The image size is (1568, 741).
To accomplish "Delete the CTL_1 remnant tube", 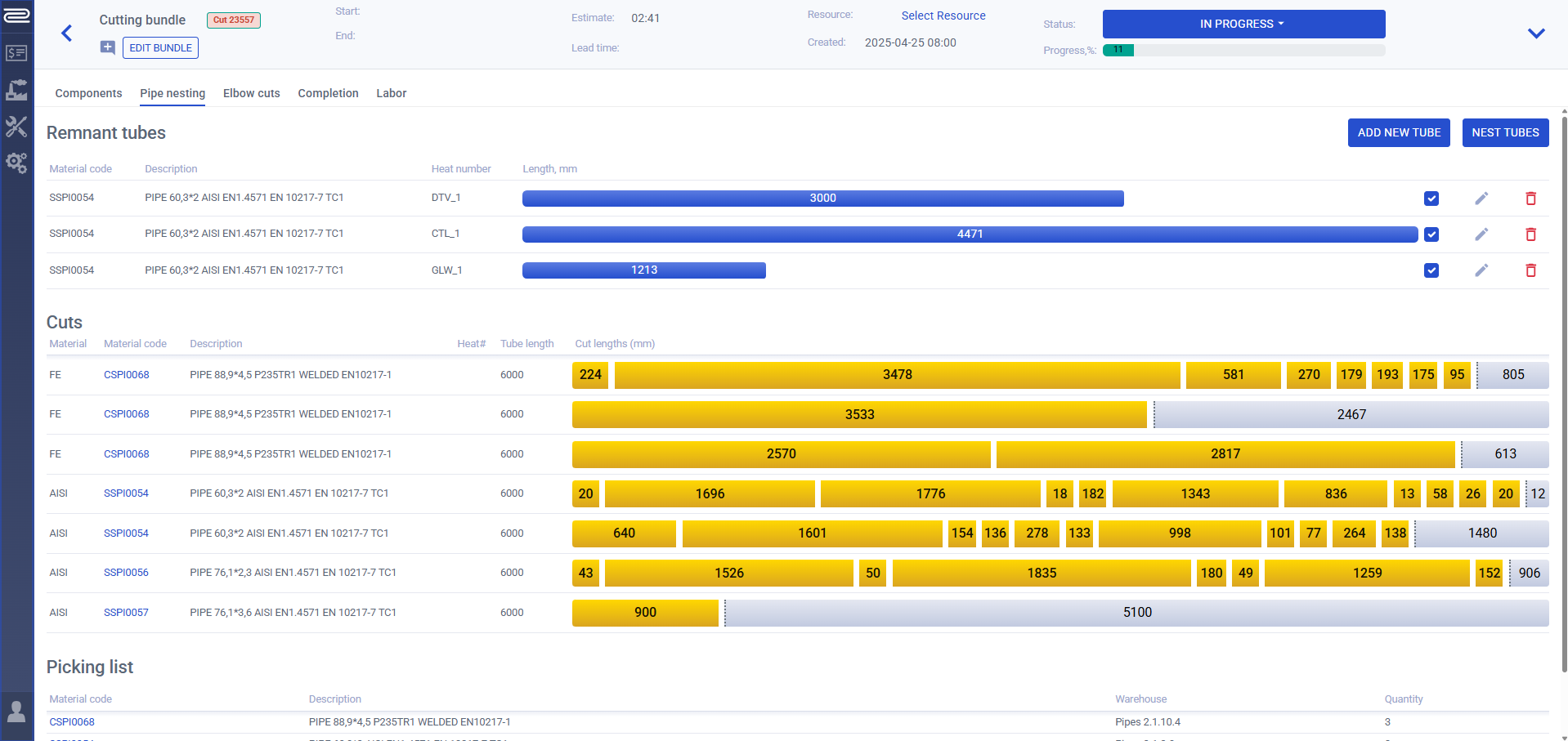I will coord(1530,234).
